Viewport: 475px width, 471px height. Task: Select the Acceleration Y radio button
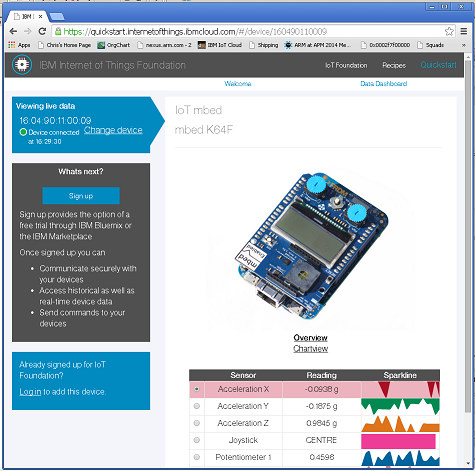pos(197,406)
